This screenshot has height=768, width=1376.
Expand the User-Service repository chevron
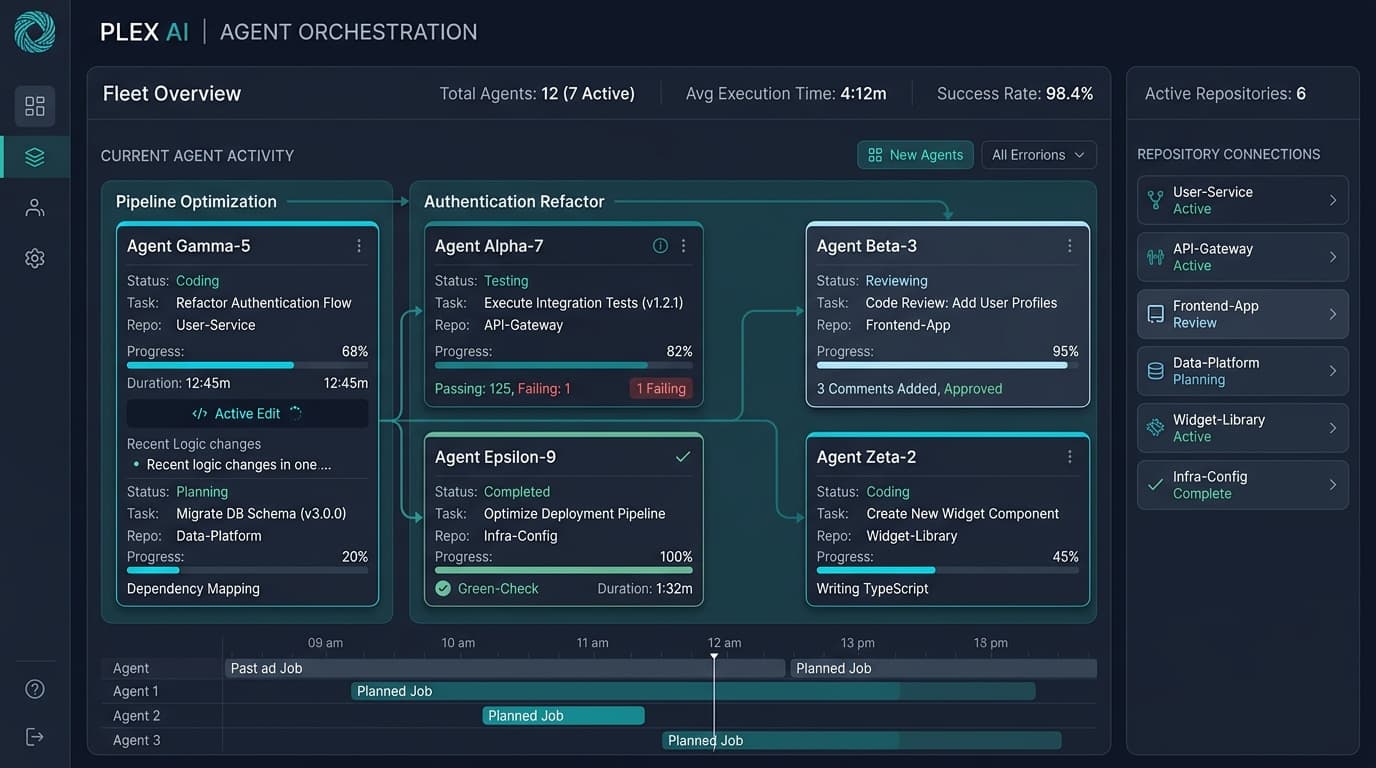tap(1333, 200)
